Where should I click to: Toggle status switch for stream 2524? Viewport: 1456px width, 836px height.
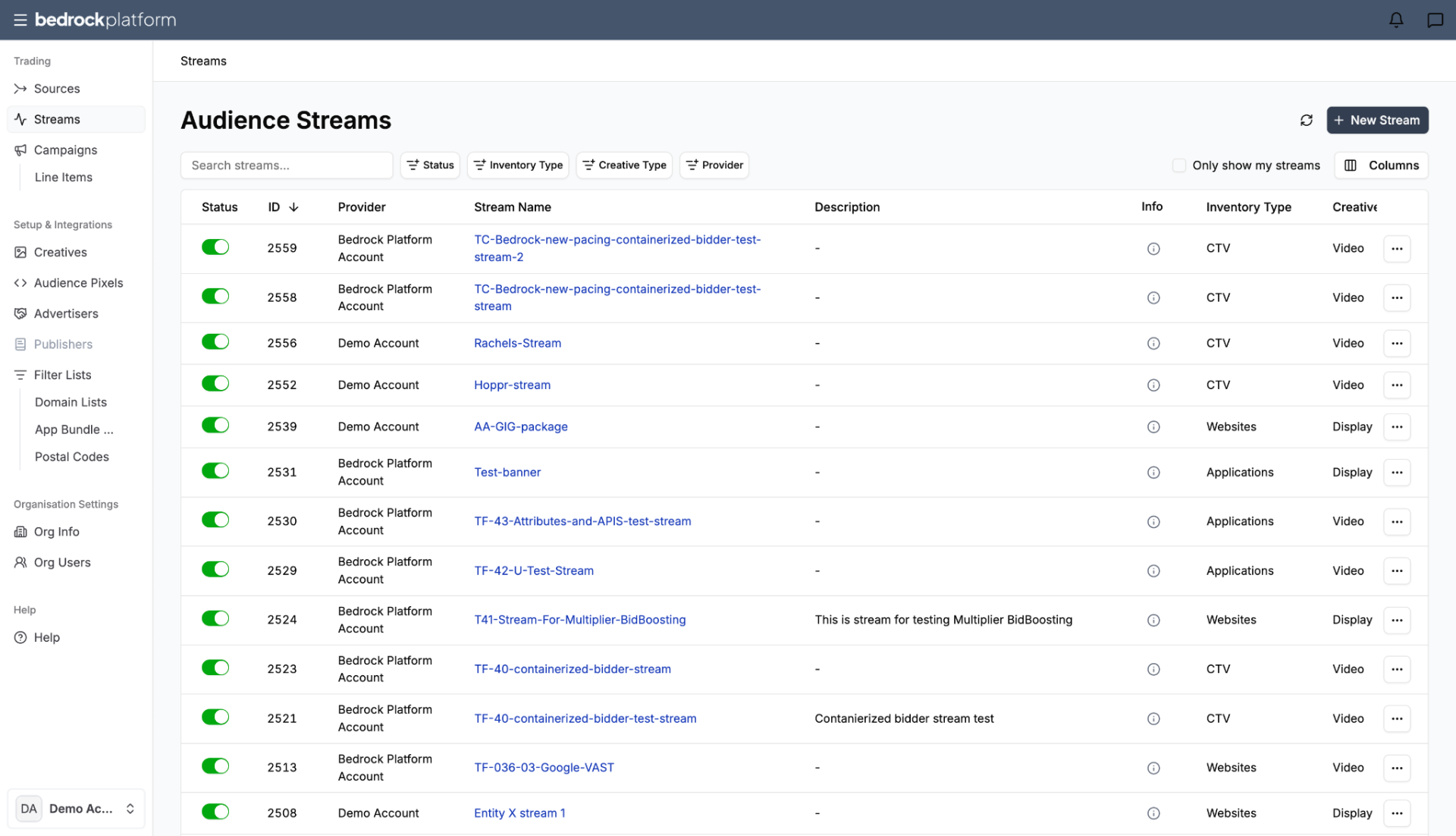(215, 618)
